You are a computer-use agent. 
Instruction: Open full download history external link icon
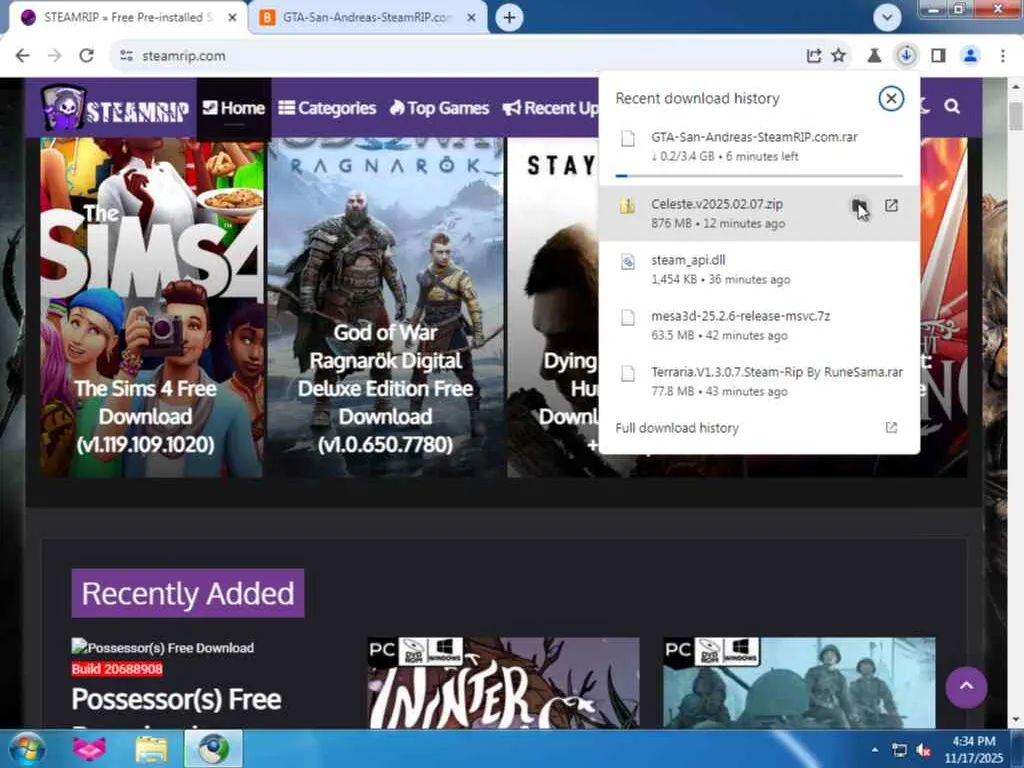point(891,428)
